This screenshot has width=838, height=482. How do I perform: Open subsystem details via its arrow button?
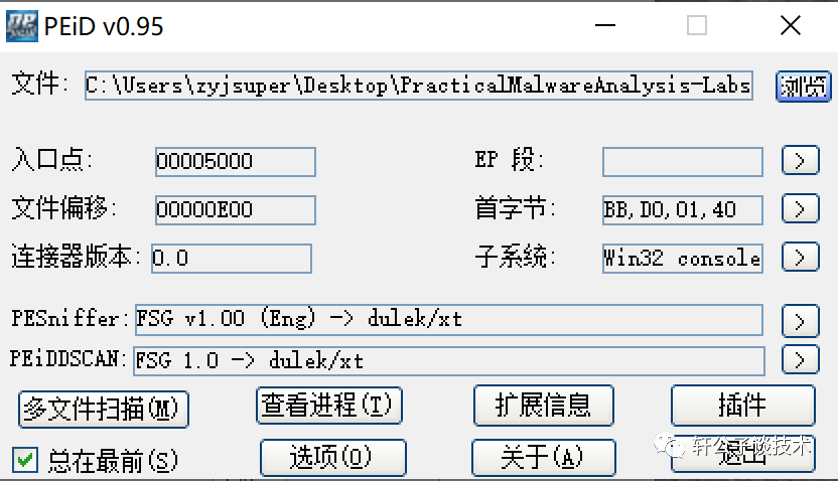(800, 257)
